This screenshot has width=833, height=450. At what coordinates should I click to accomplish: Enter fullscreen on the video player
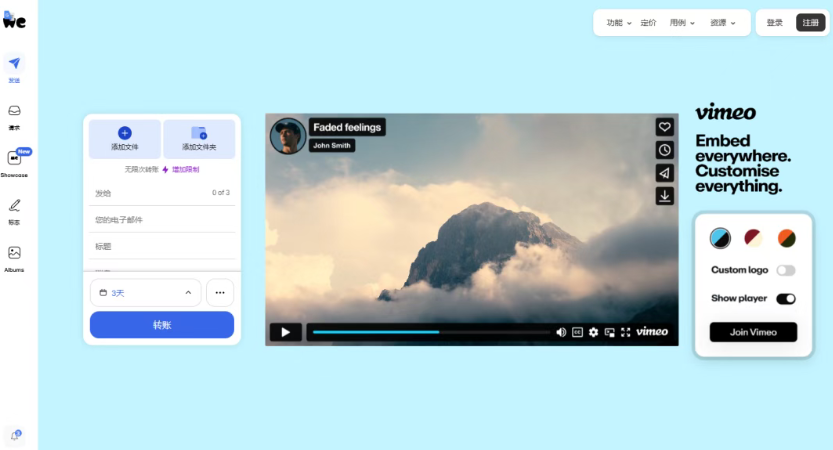(x=626, y=332)
